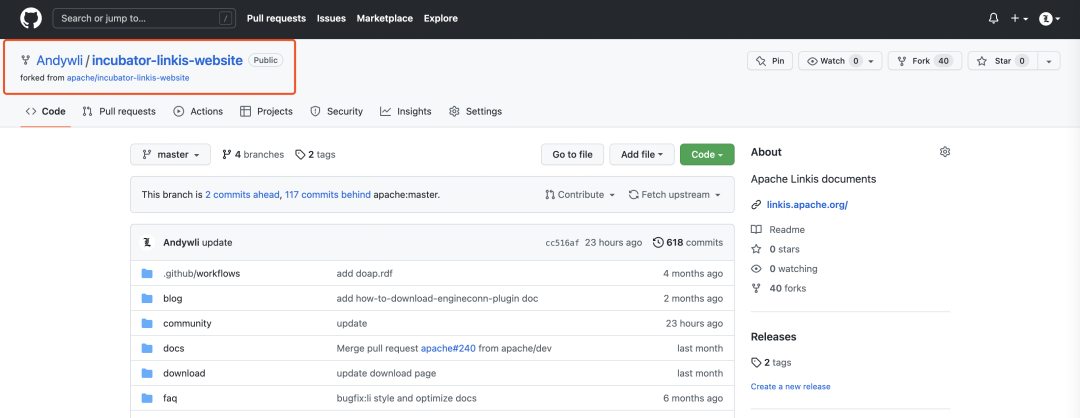The image size is (1080, 418).
Task: Expand the Fetch upstream menu
Action: pos(674,195)
